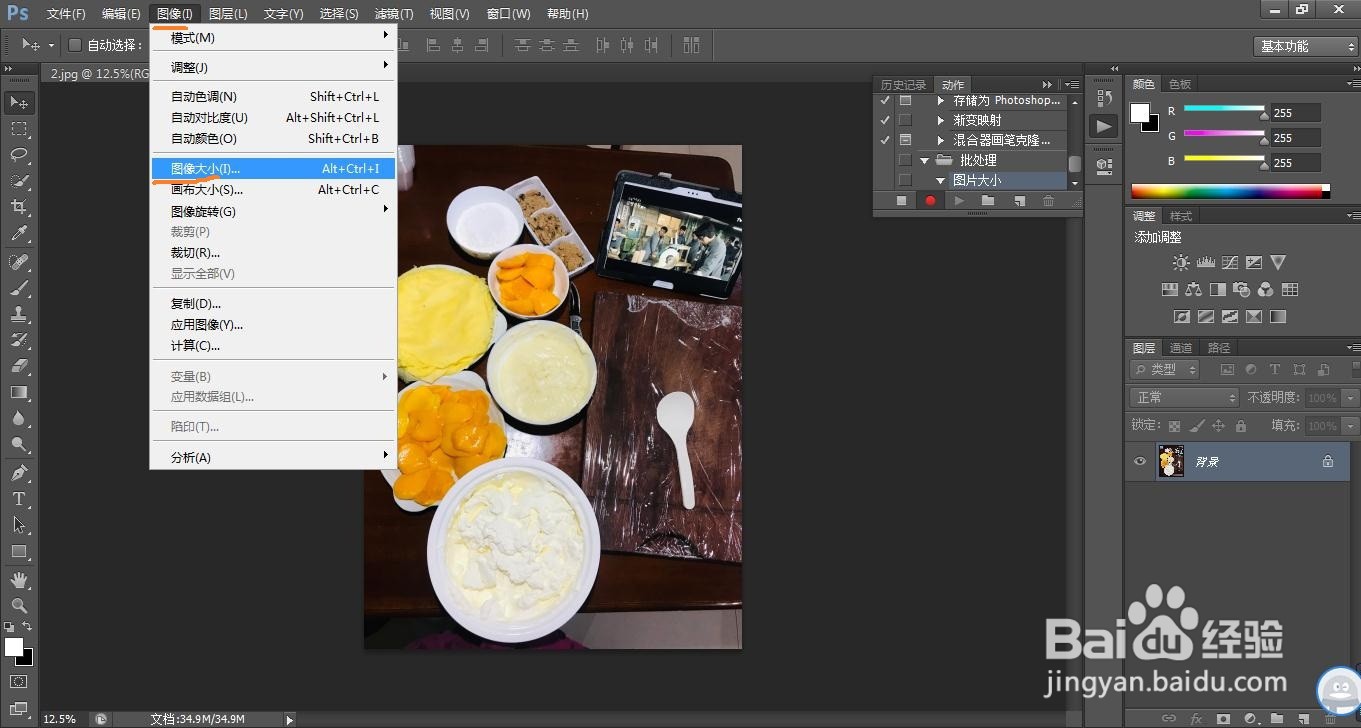Choose 画布大小(S) menu item
This screenshot has height=728, width=1361.
pyautogui.click(x=273, y=190)
